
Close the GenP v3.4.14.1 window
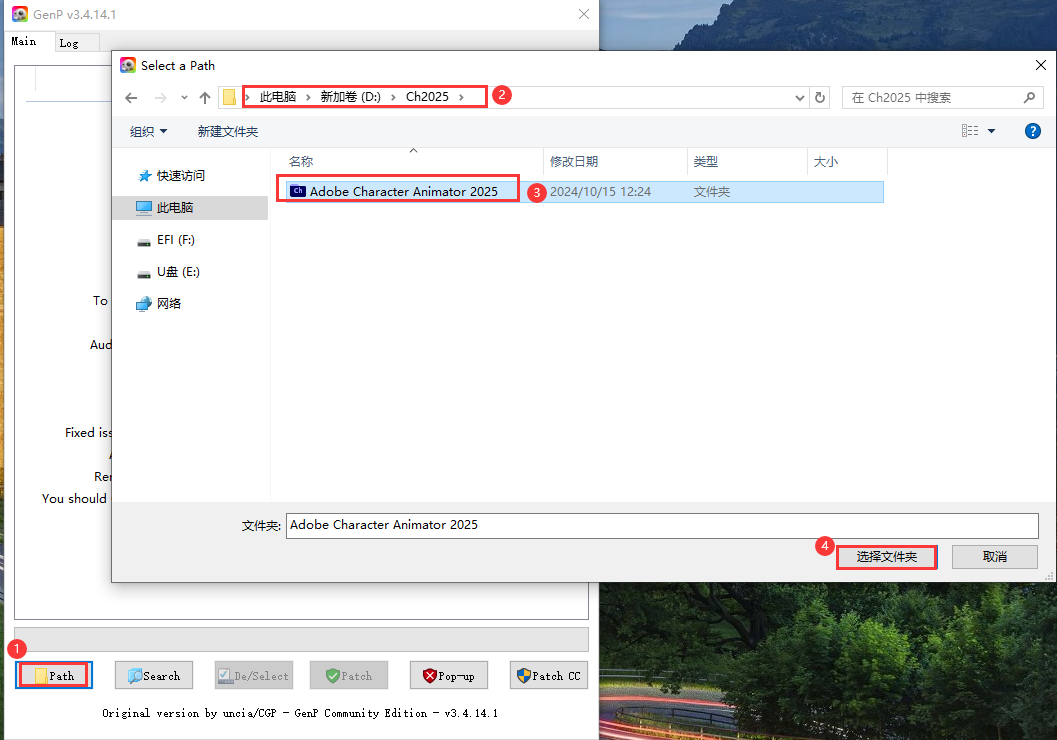[584, 14]
